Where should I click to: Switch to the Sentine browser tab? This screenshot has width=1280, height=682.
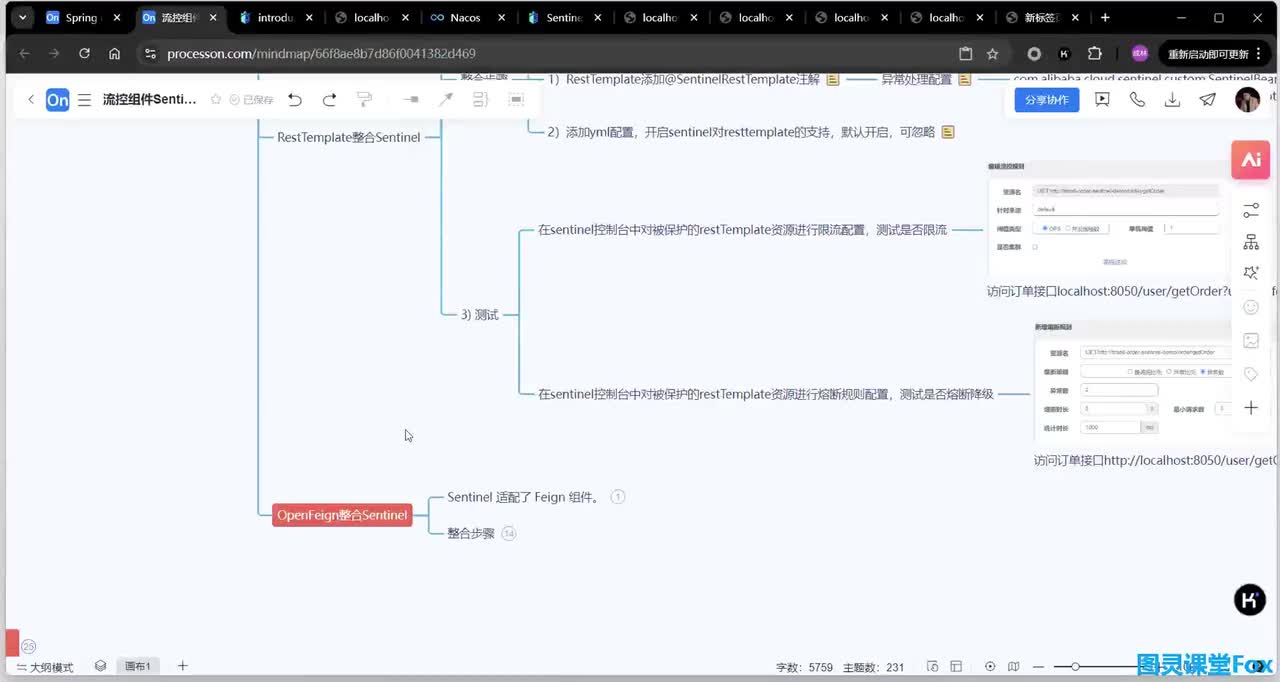[563, 18]
